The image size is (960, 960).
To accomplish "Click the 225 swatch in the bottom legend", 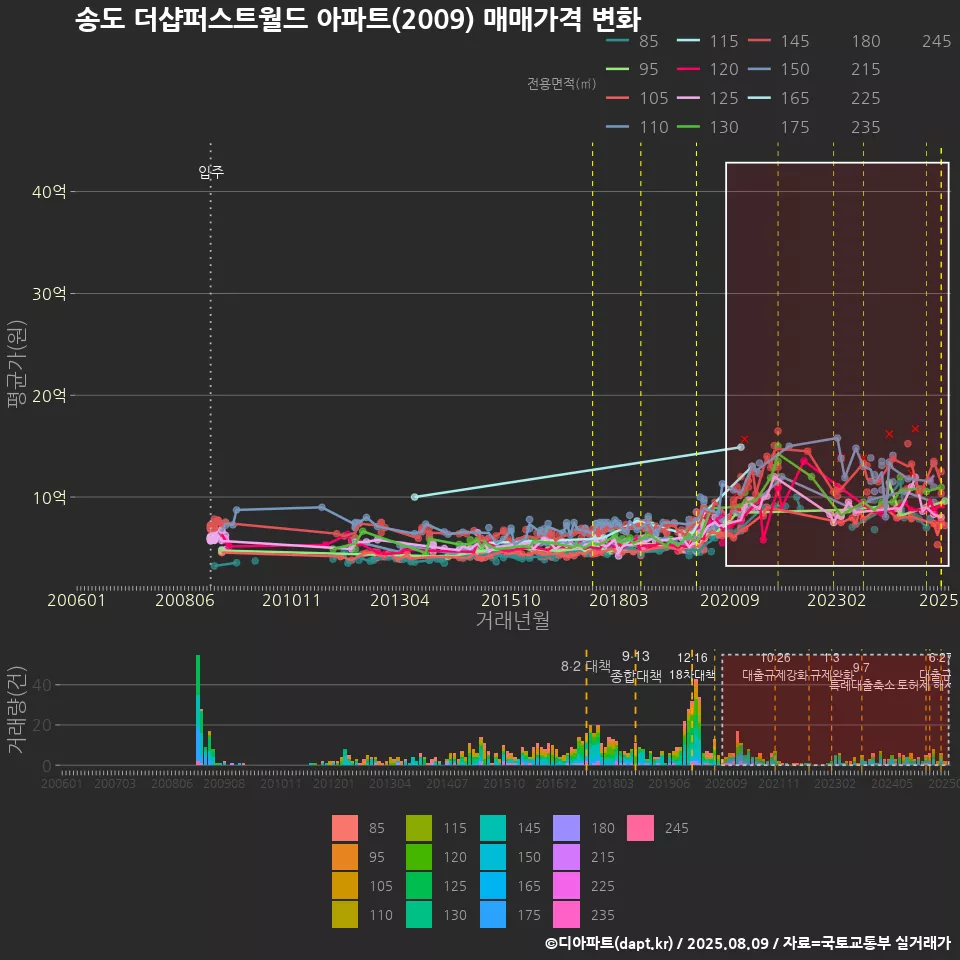I will click(566, 886).
